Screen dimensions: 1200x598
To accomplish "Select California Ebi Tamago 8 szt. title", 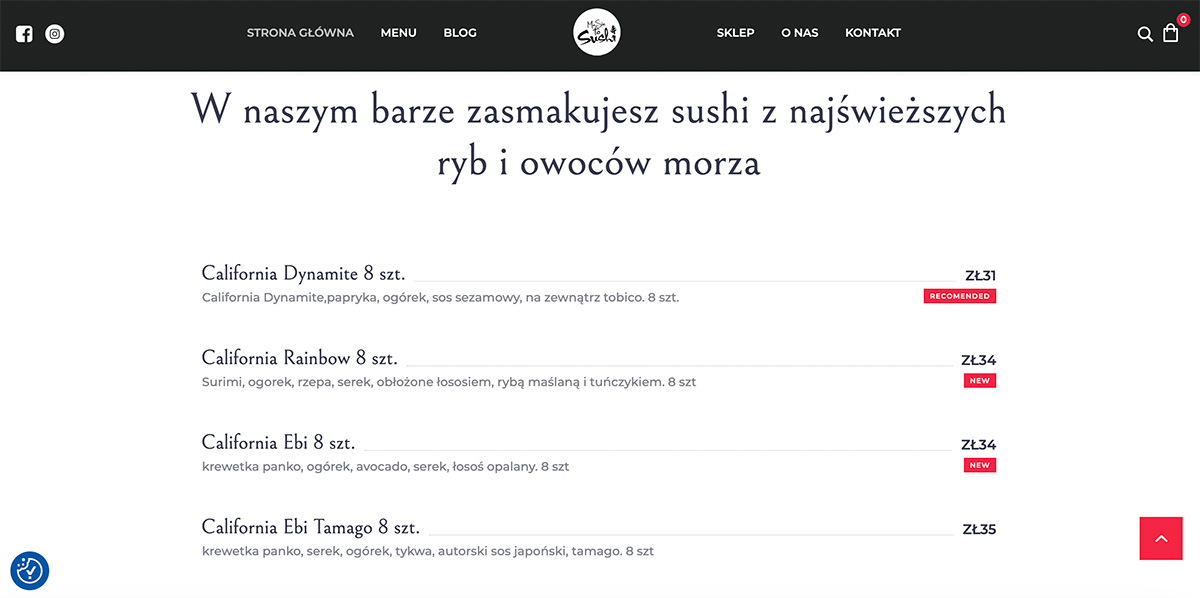I will [311, 527].
